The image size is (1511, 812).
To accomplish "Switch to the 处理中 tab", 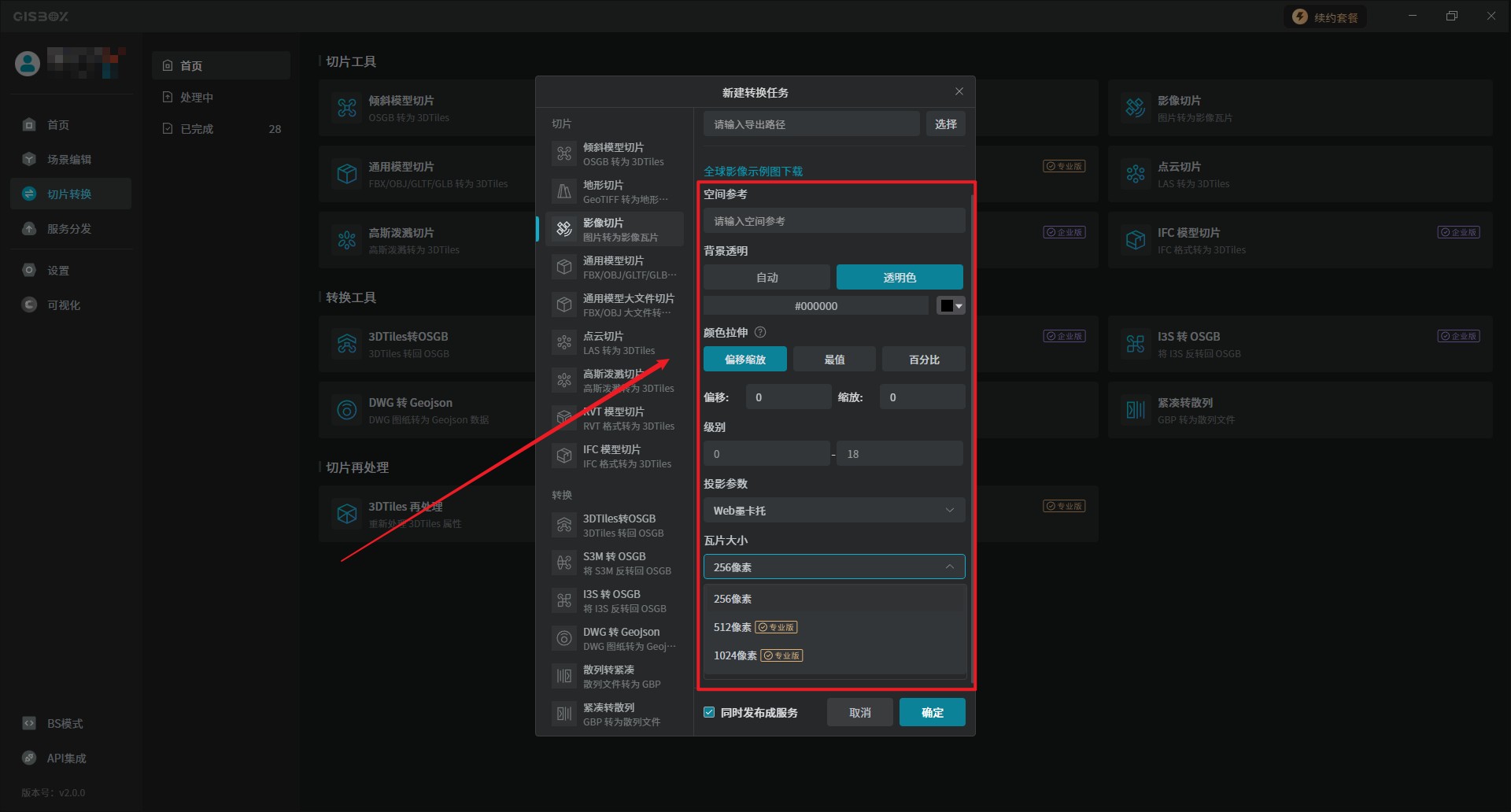I will click(x=197, y=98).
